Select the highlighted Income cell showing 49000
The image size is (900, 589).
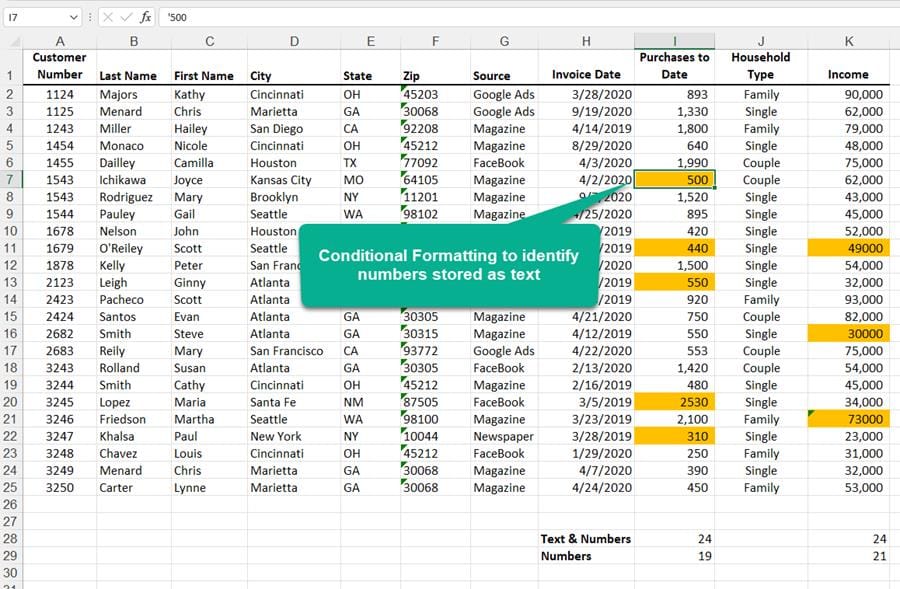pyautogui.click(x=849, y=248)
